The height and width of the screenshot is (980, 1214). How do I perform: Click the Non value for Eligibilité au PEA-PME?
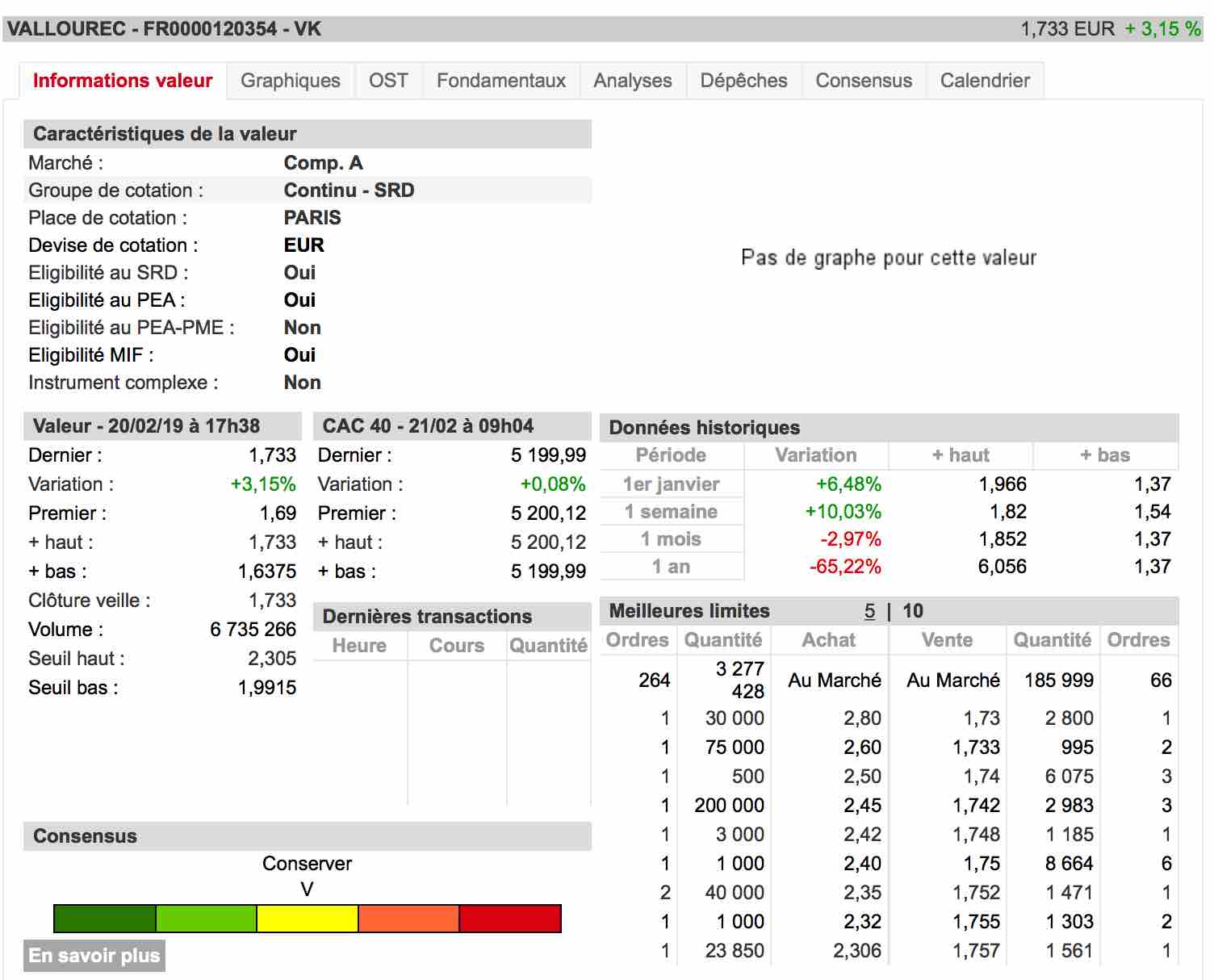point(303,328)
